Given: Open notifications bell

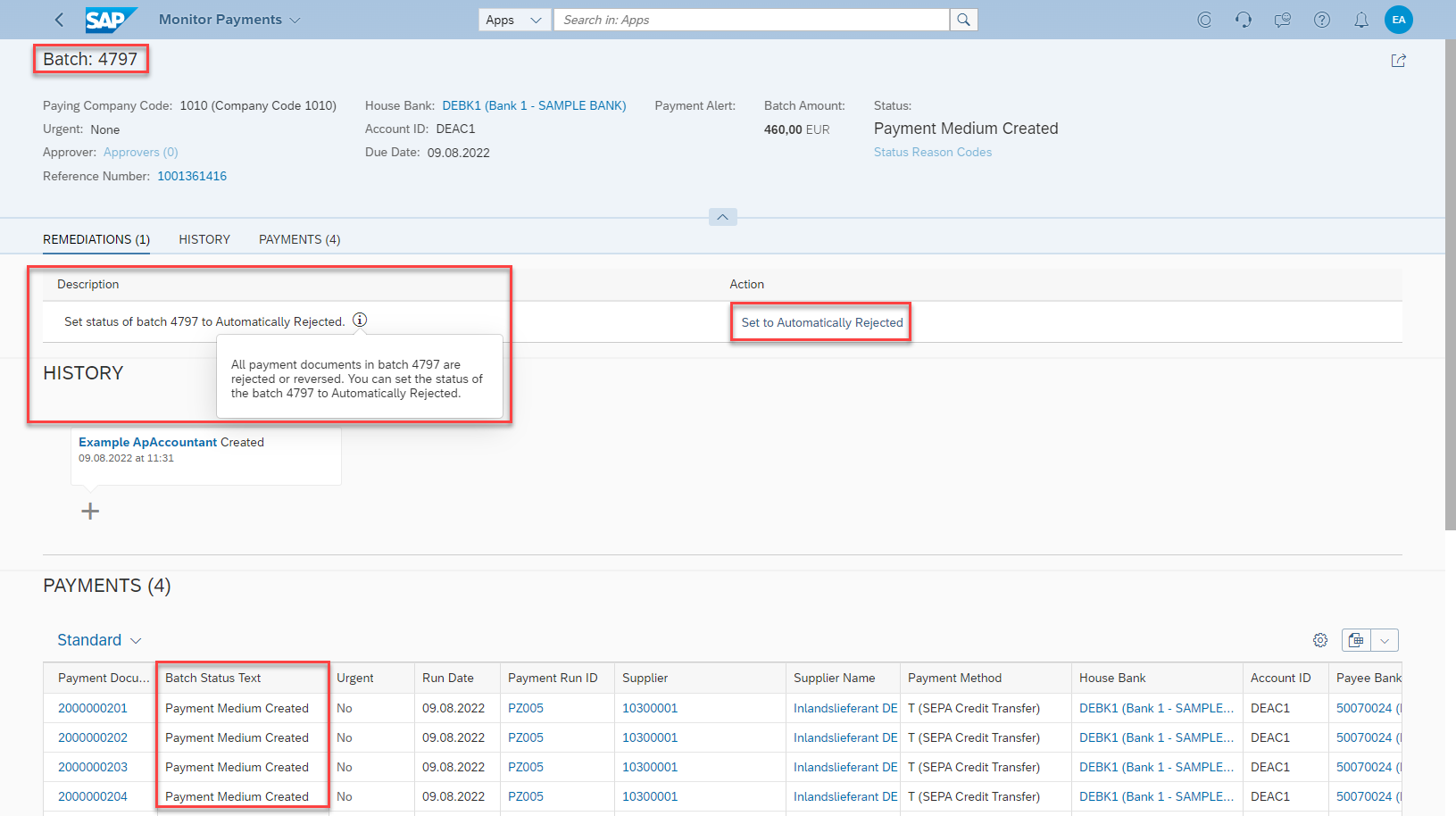Looking at the screenshot, I should (1361, 20).
